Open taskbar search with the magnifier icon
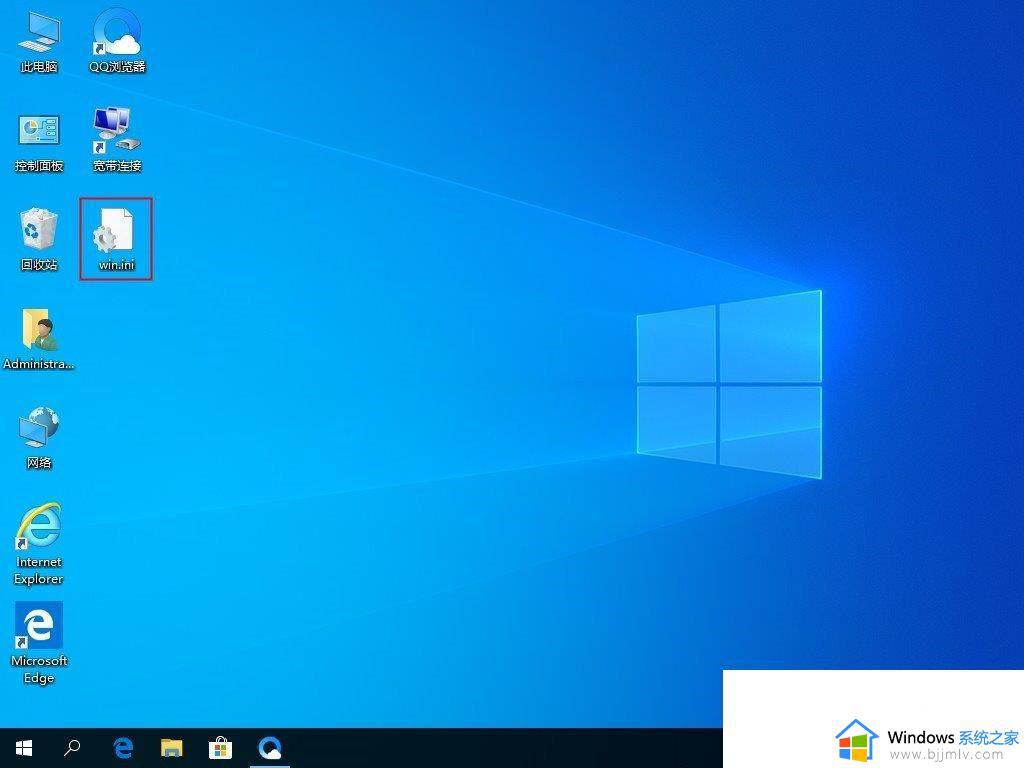Image resolution: width=1024 pixels, height=768 pixels. tap(72, 748)
